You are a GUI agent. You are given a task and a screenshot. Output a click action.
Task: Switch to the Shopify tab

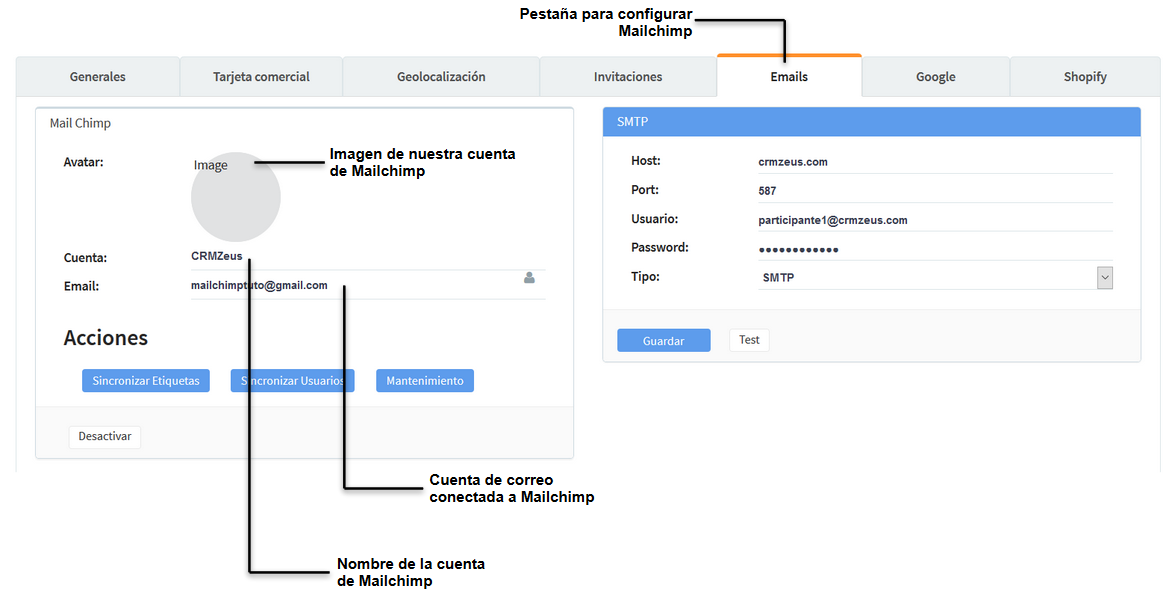1085,77
